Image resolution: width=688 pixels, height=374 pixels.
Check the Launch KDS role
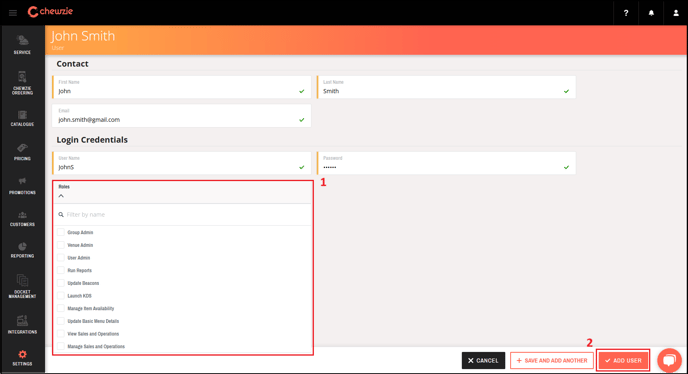point(61,296)
